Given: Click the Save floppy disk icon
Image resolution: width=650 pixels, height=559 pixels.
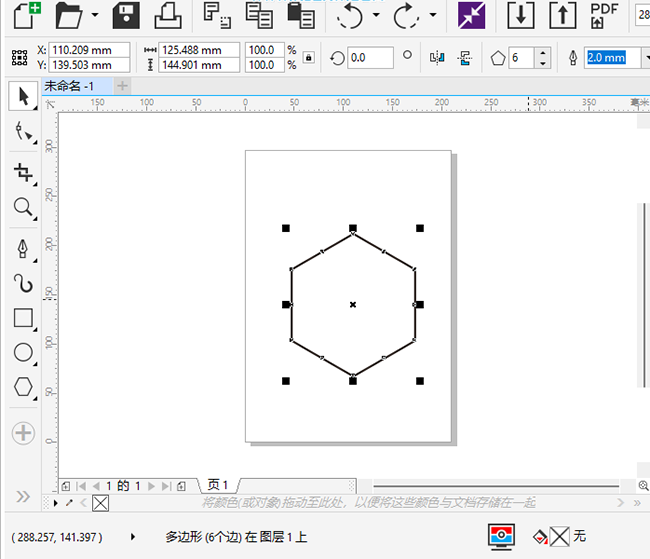Looking at the screenshot, I should 126,15.
